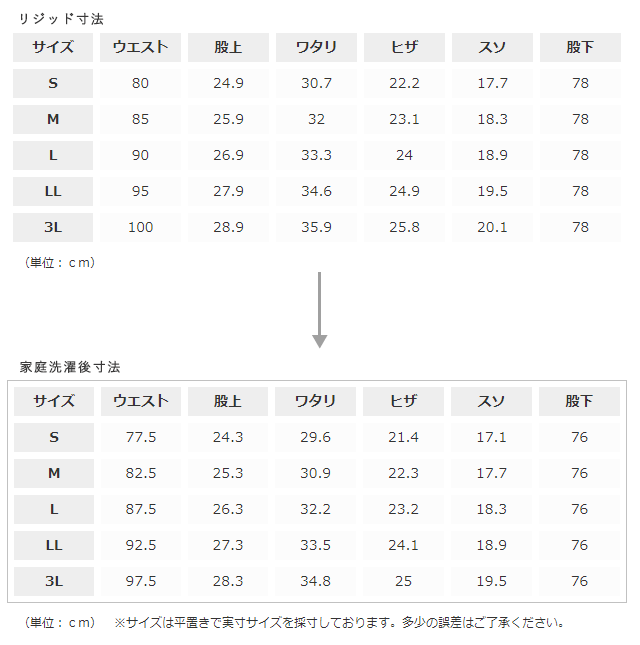Select the 25.8 ヒザ cell

coord(404,227)
